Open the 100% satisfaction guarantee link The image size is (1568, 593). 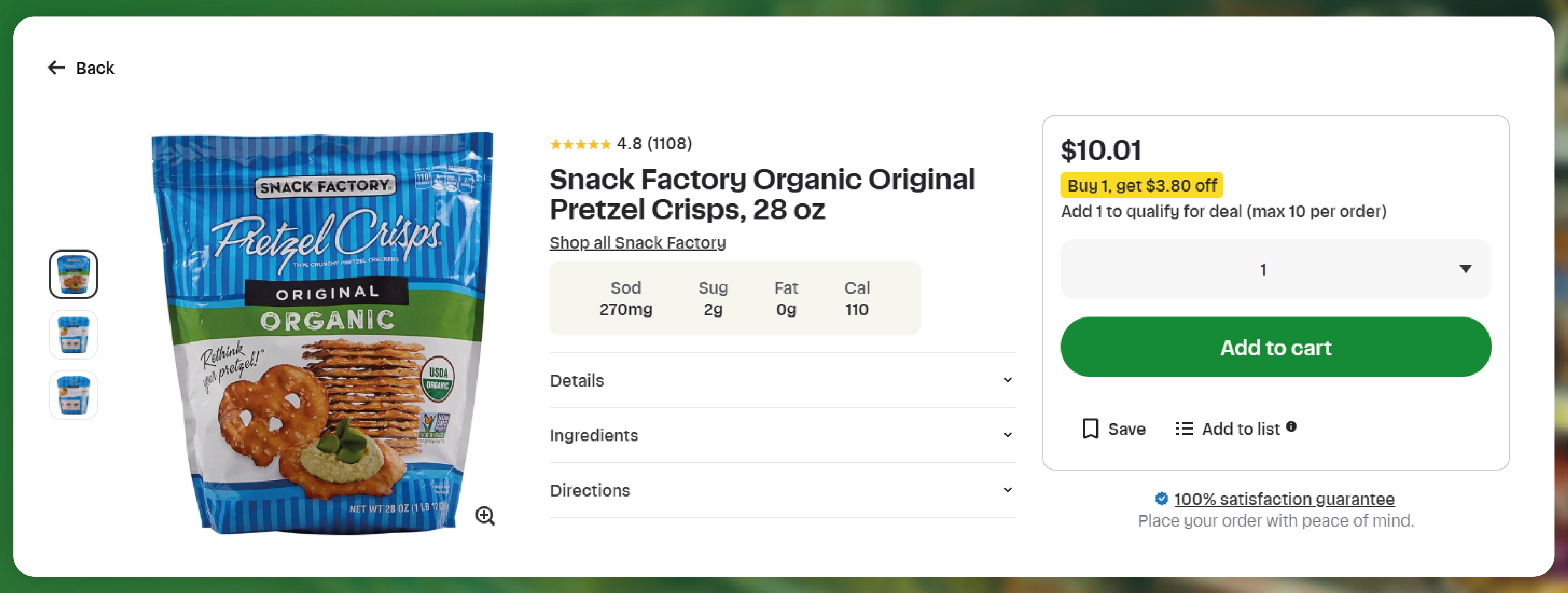[1284, 499]
